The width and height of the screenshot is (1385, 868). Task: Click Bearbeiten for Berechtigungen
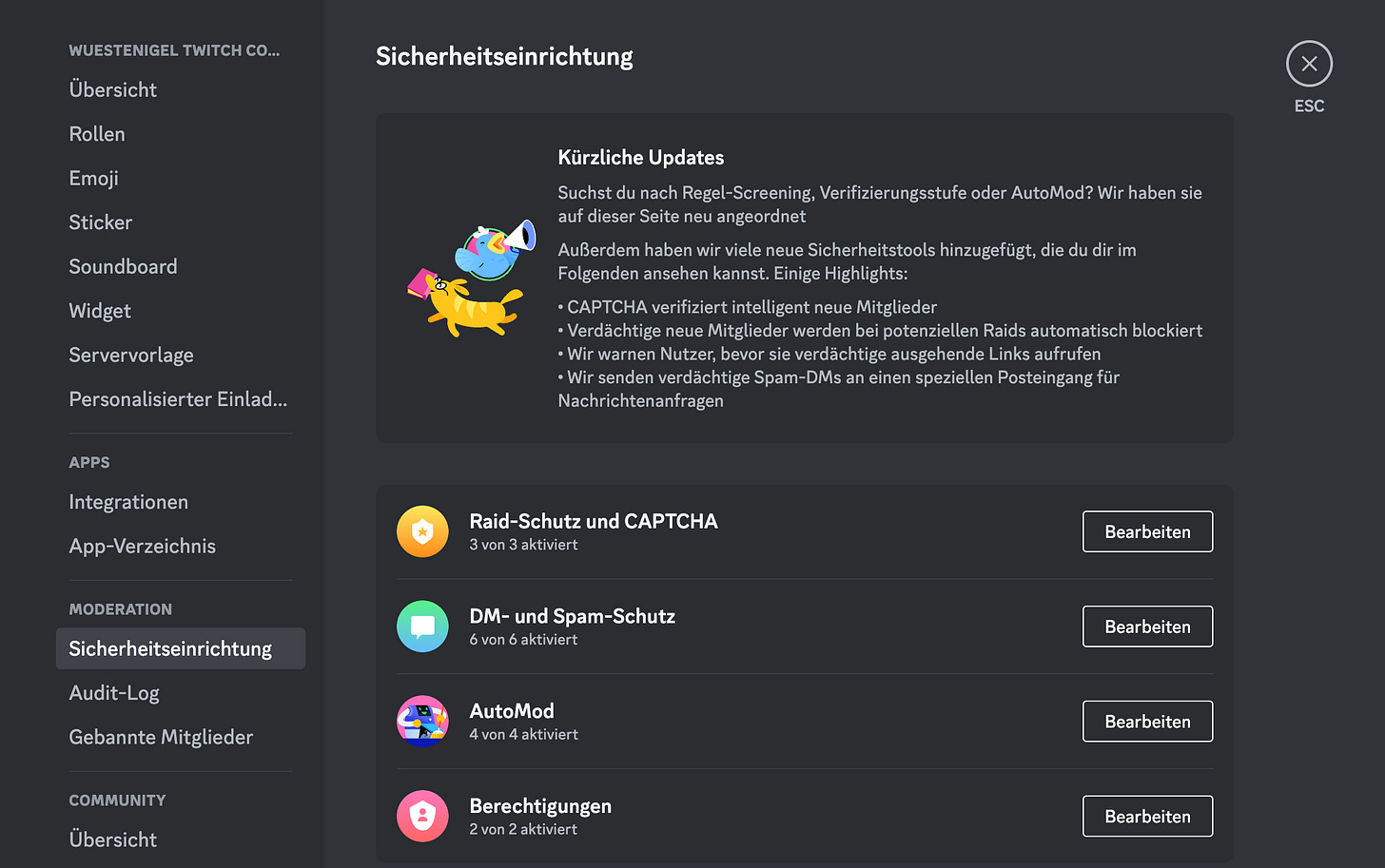(x=1147, y=817)
